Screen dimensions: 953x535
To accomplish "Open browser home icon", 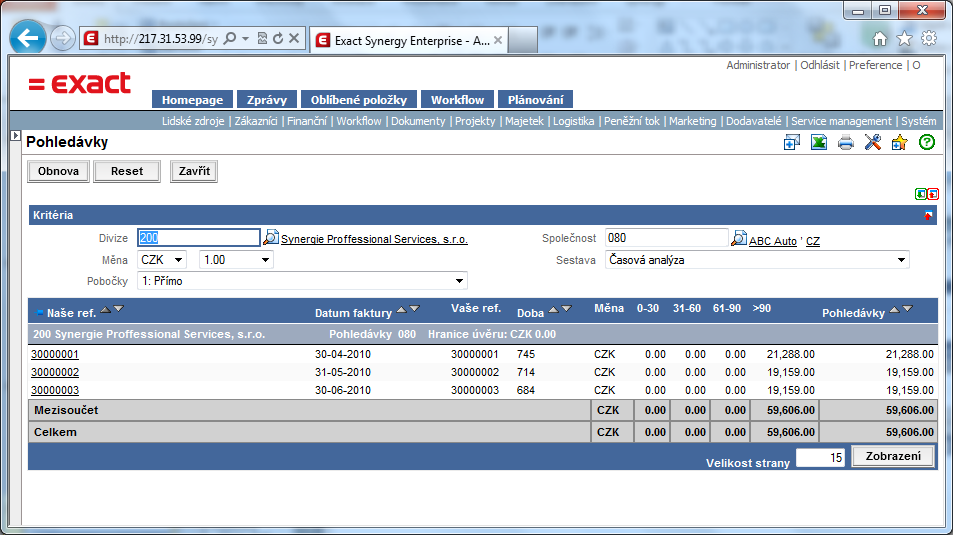I will pyautogui.click(x=879, y=39).
